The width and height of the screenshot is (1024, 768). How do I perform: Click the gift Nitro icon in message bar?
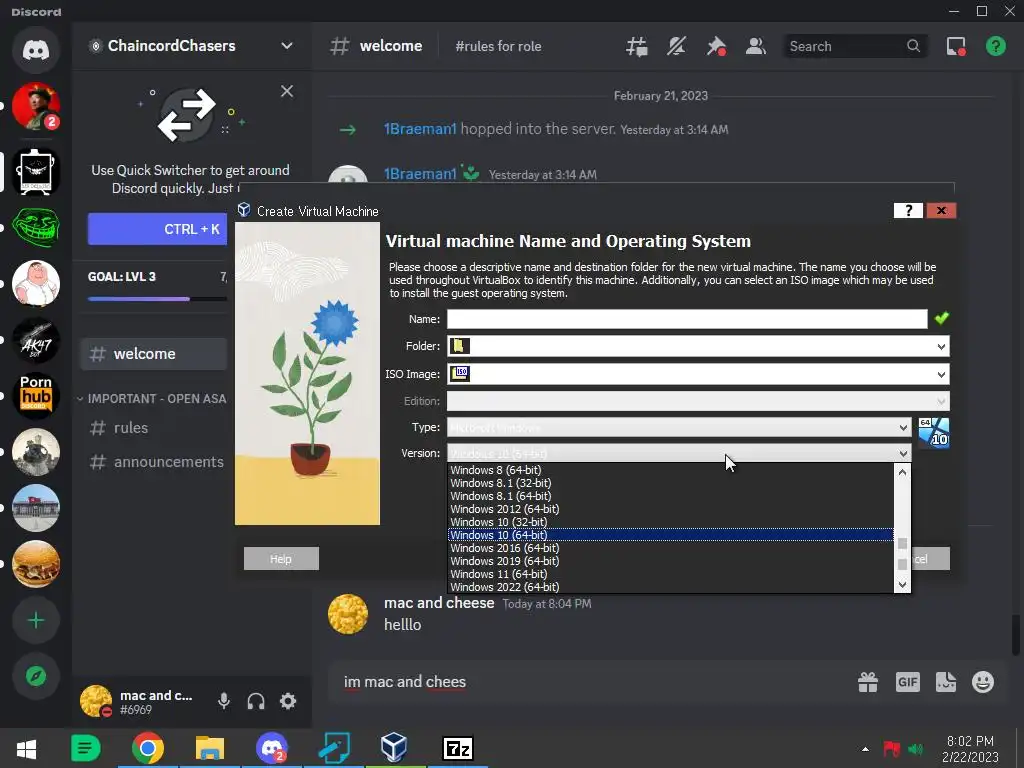pyautogui.click(x=868, y=682)
